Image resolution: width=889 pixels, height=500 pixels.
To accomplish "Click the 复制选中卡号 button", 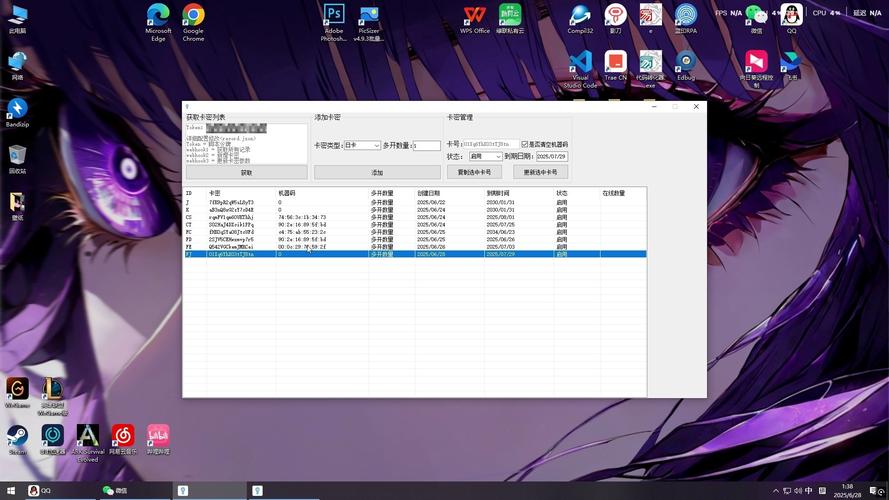I will (474, 172).
